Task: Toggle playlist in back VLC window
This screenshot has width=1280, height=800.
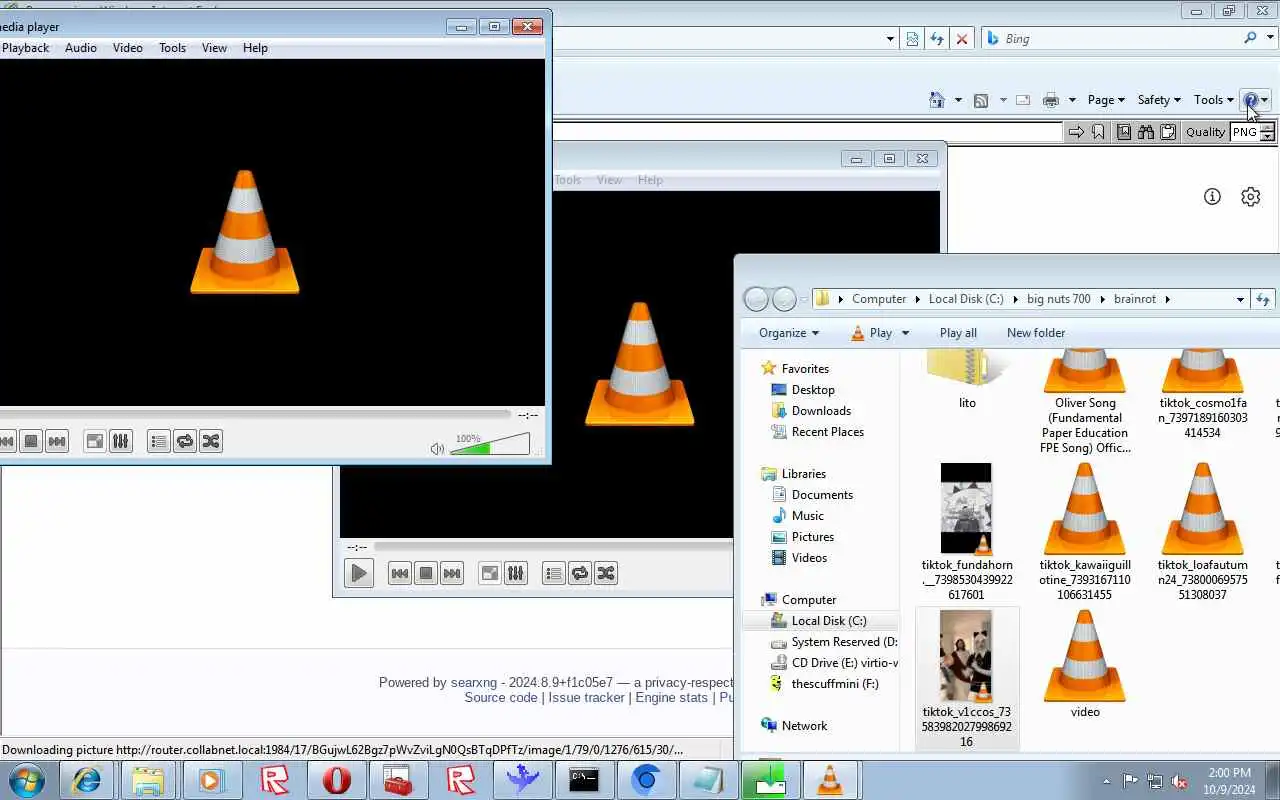Action: tap(553, 573)
